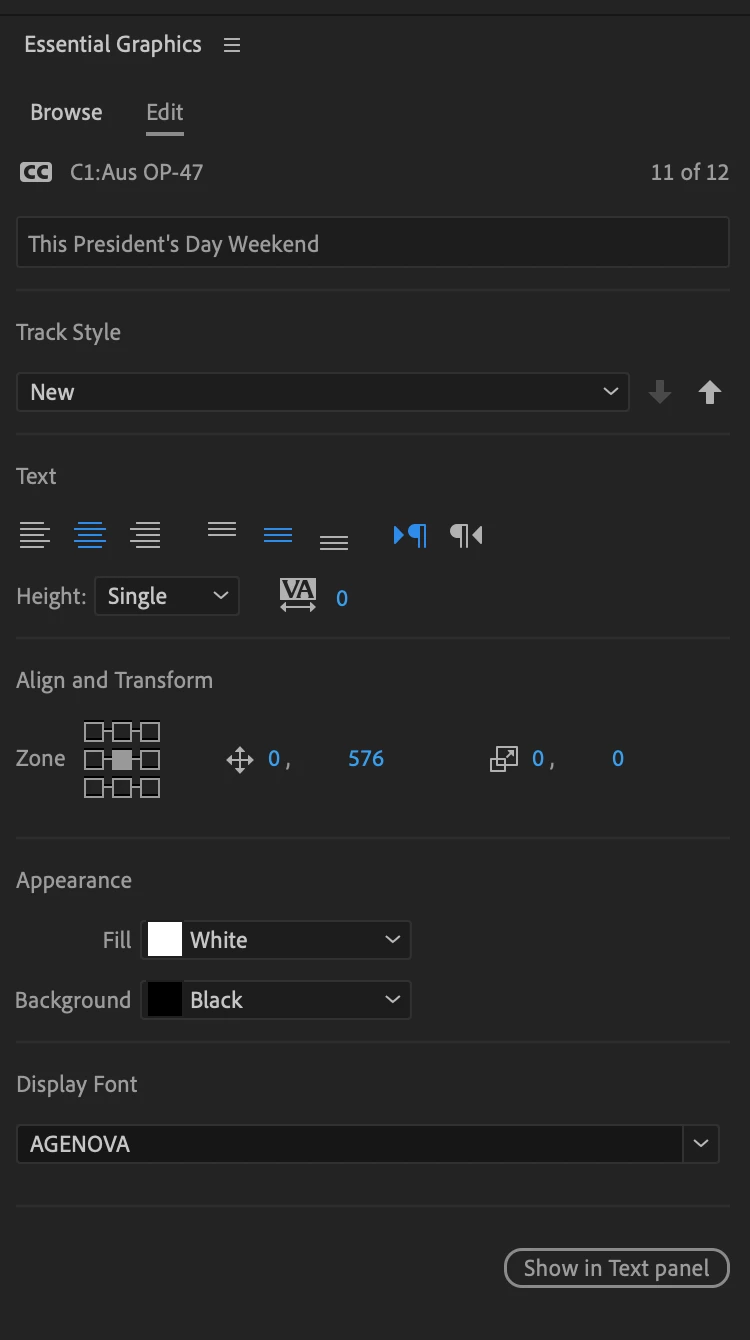Click the tracking VA icon

[x=298, y=596]
